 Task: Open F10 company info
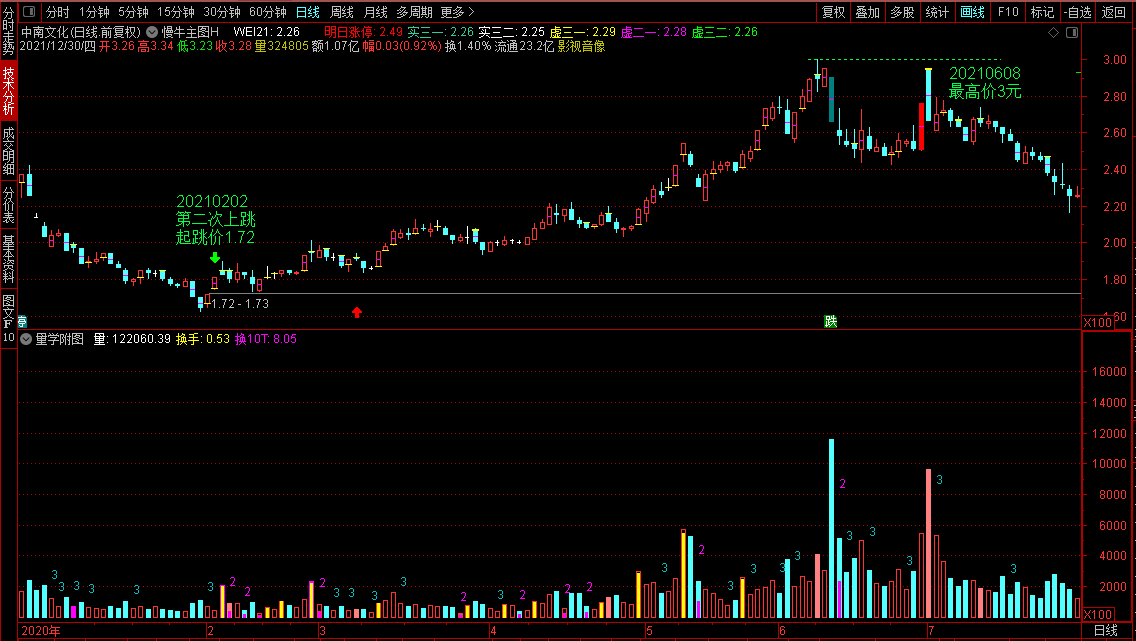click(1008, 12)
